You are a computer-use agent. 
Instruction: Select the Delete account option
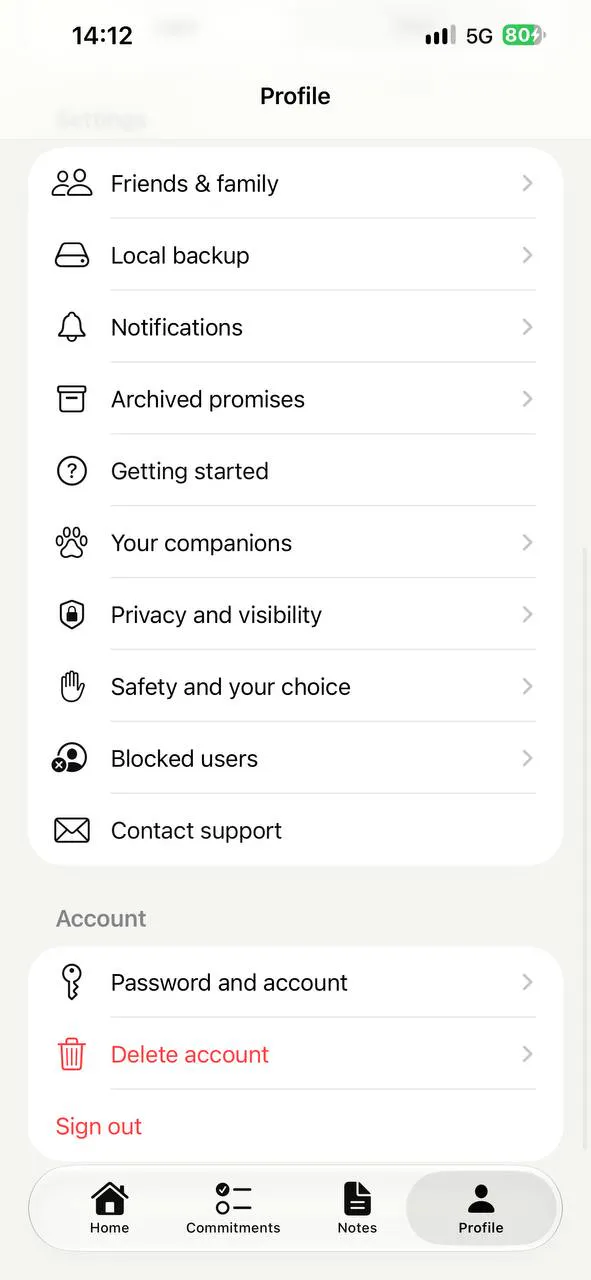pos(296,1054)
